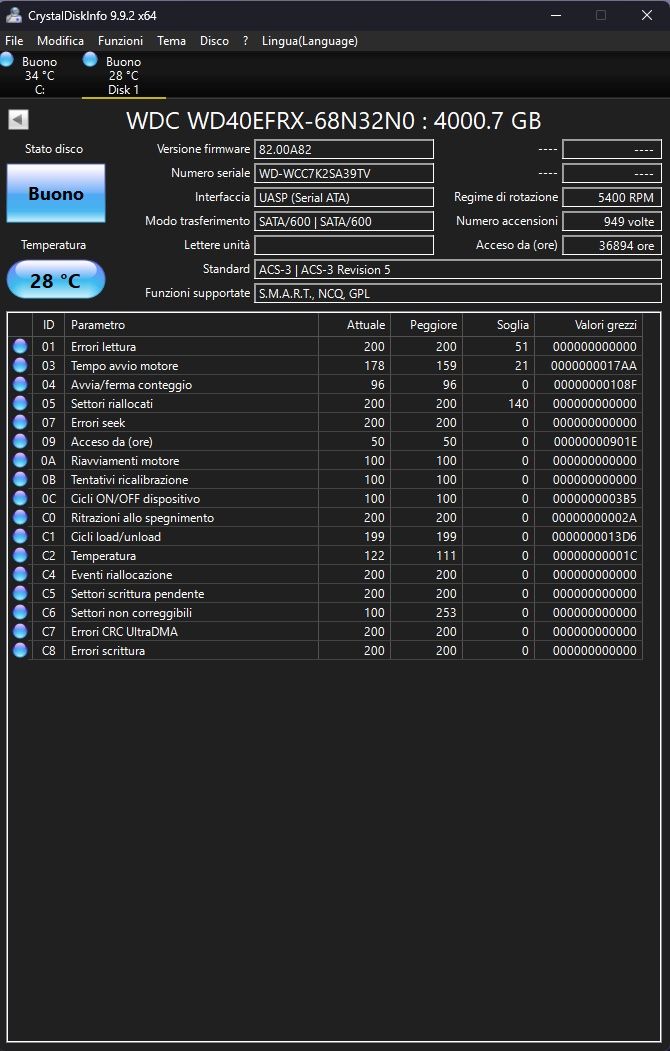Open the File menu
This screenshot has height=1051, width=670.
(14, 41)
